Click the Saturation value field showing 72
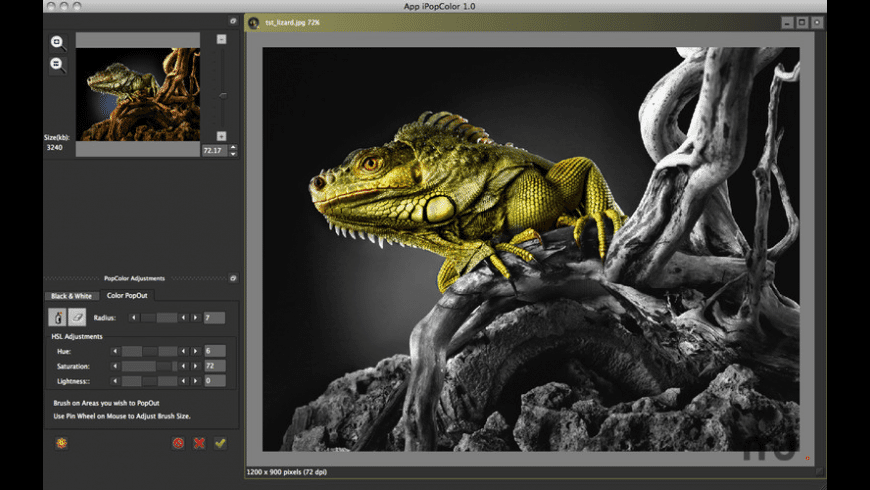This screenshot has height=490, width=870. click(x=214, y=366)
